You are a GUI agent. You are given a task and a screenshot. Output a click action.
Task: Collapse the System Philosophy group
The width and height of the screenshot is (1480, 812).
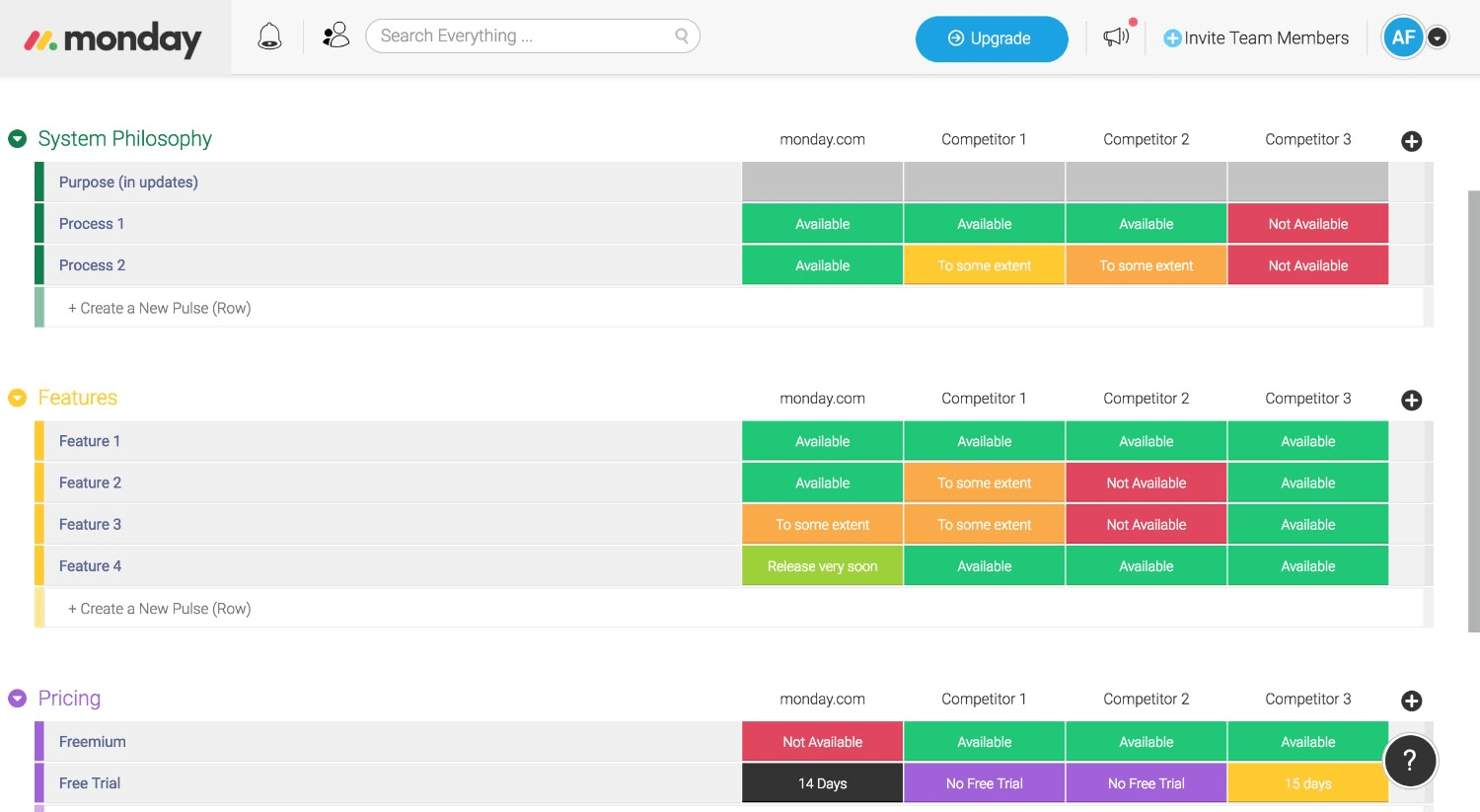click(x=17, y=139)
